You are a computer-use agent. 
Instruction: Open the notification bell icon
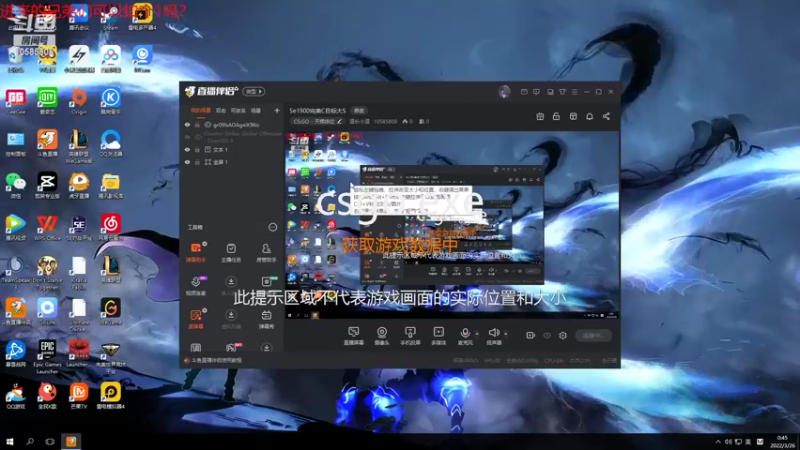coord(589,116)
